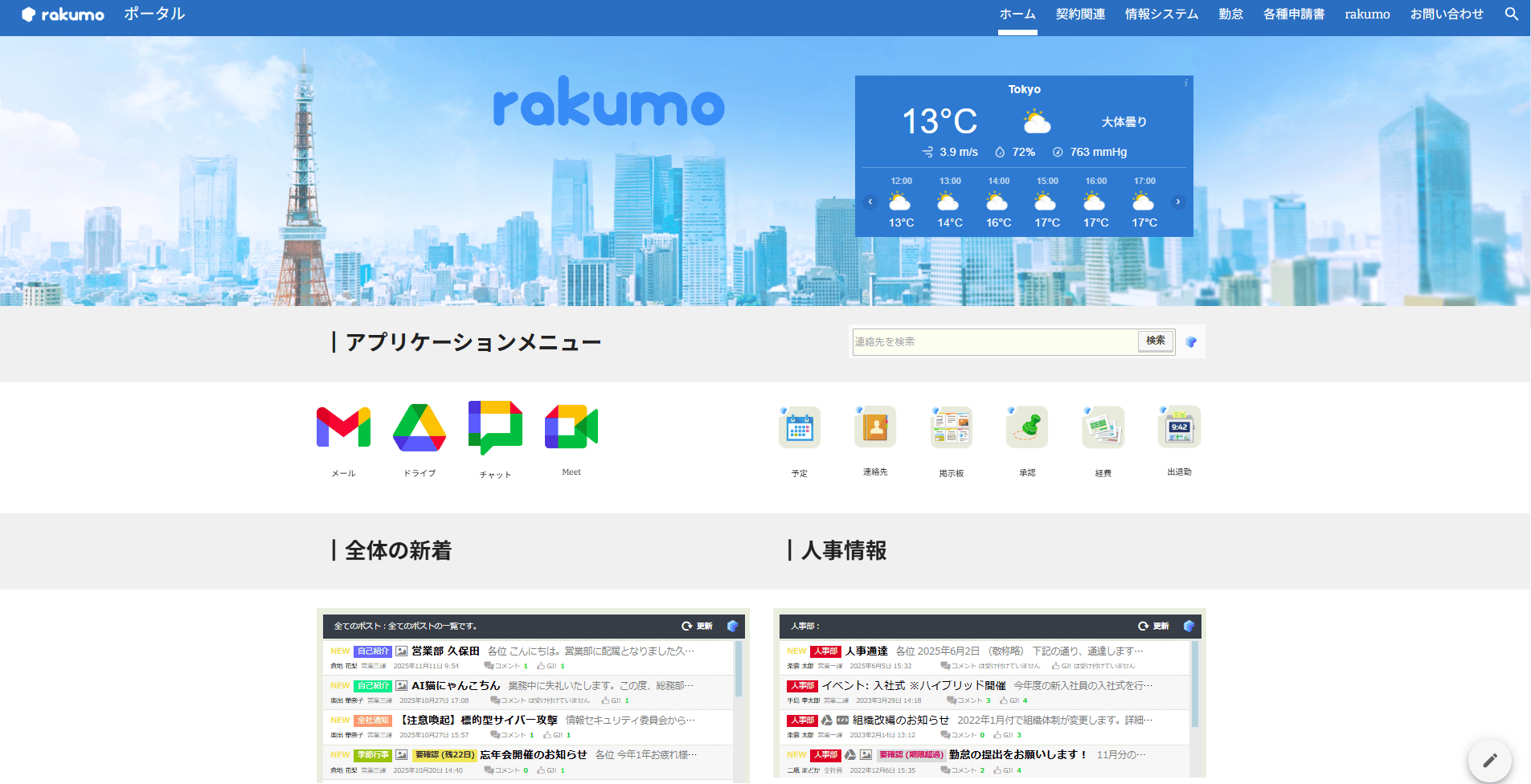Image resolution: width=1531 pixels, height=784 pixels.
Task: Open the 出退勤 attendance icon
Action: (1179, 427)
